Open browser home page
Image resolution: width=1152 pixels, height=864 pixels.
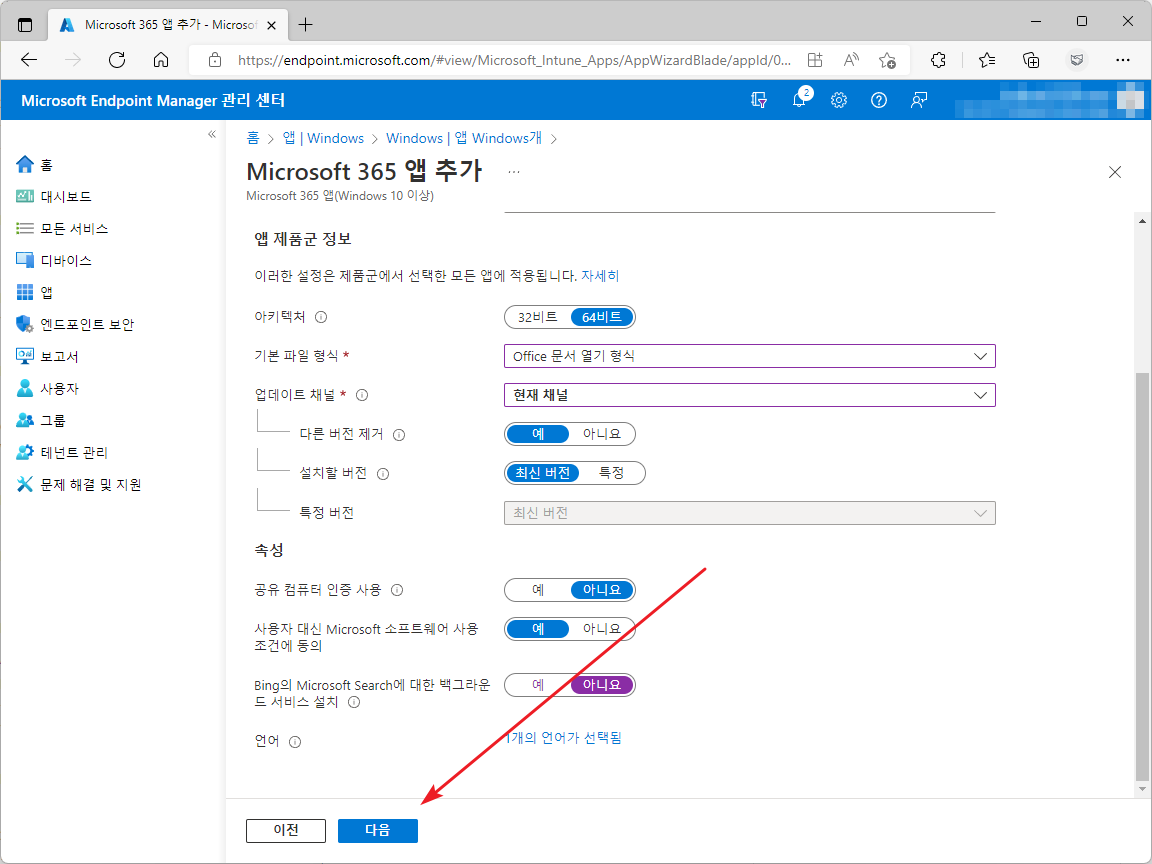click(161, 60)
